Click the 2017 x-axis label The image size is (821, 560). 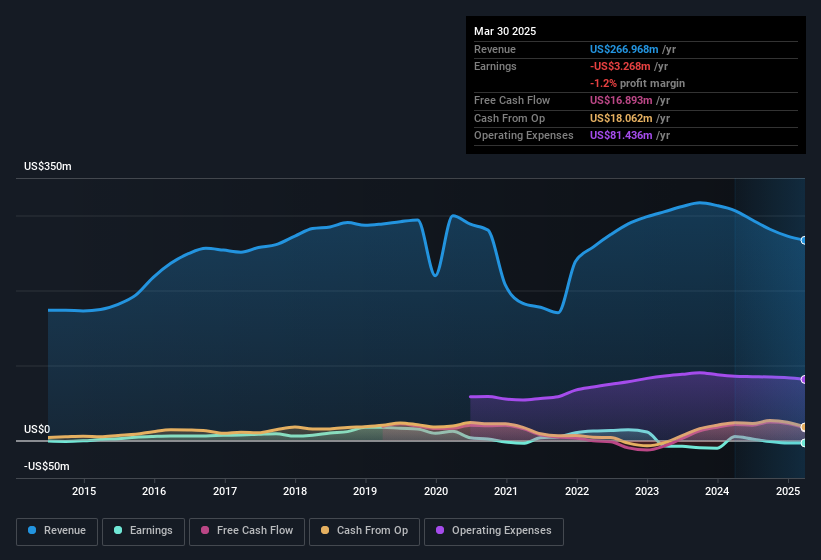225,491
